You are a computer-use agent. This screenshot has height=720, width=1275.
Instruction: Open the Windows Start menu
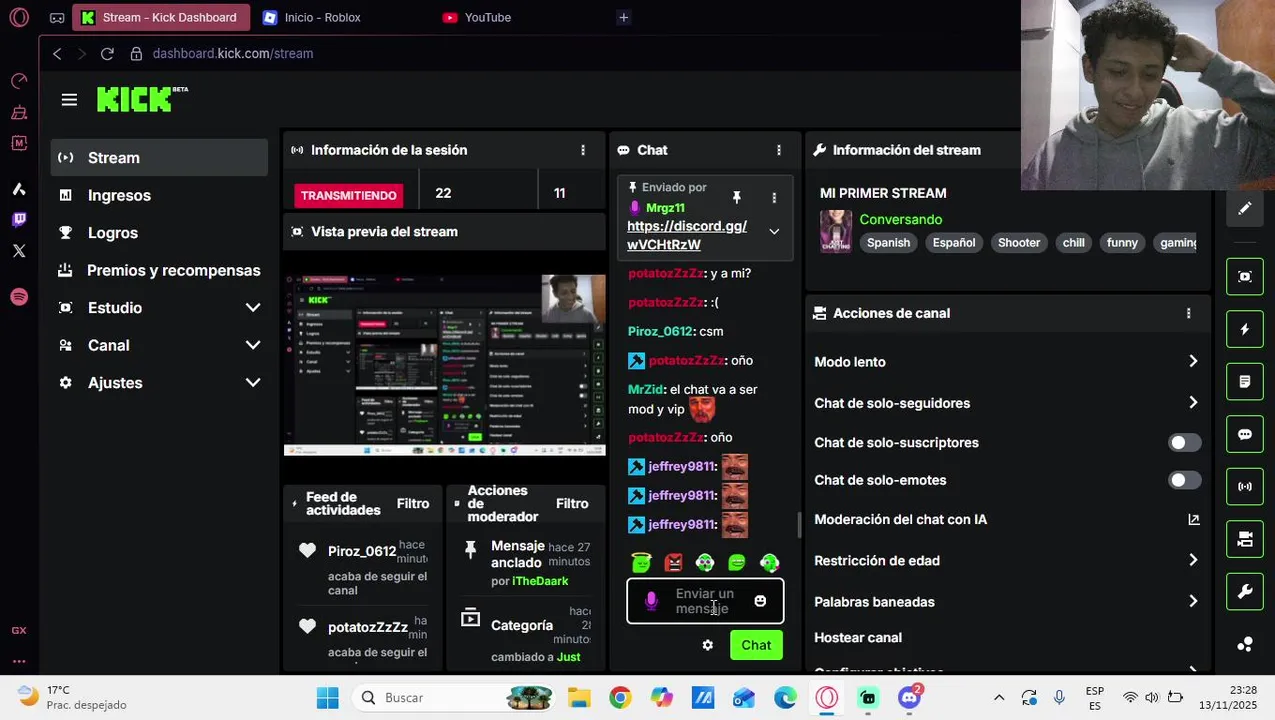(327, 698)
